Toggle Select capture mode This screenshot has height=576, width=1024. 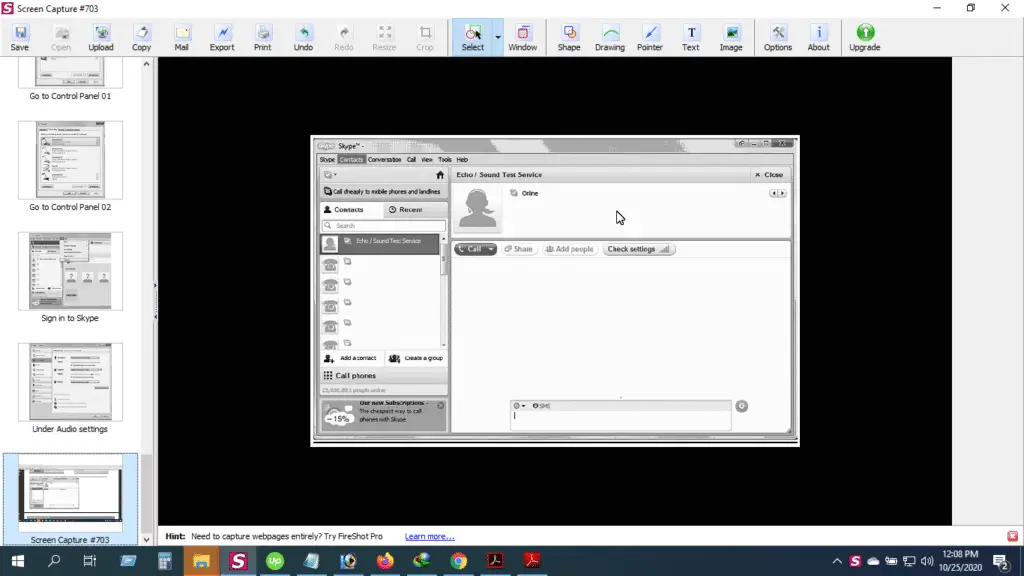(x=472, y=37)
